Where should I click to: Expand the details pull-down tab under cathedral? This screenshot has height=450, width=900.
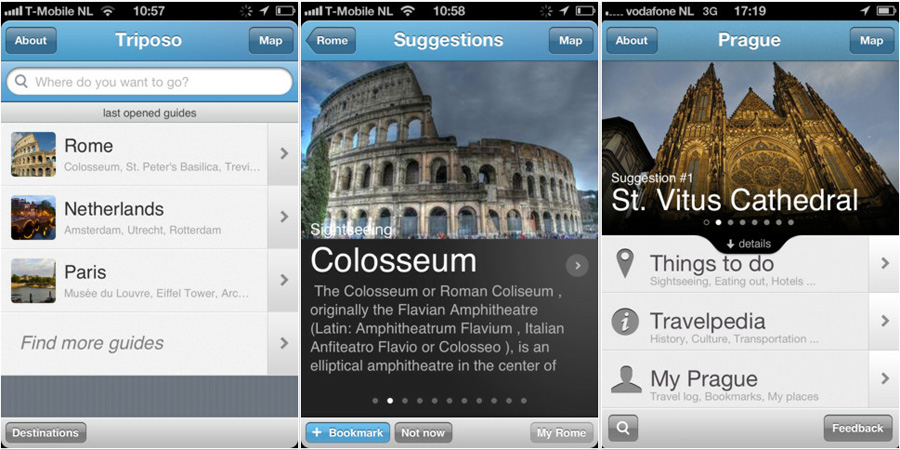(x=748, y=244)
